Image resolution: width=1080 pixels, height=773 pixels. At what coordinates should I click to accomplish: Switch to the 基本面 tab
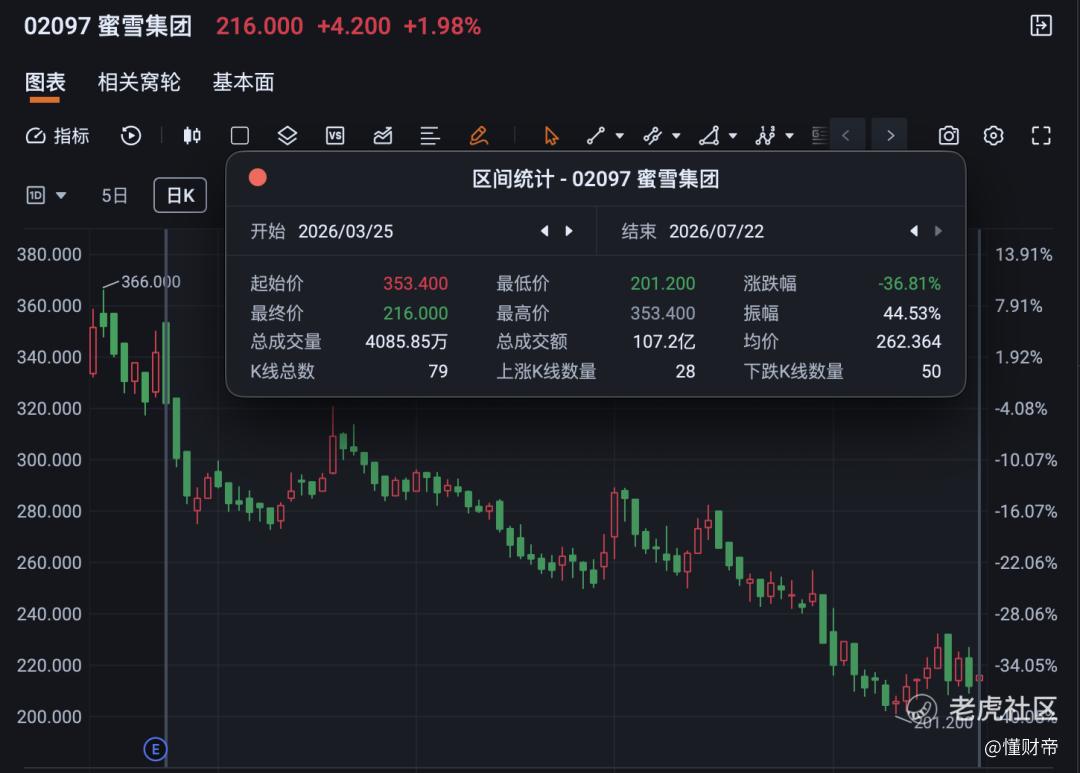[243, 83]
